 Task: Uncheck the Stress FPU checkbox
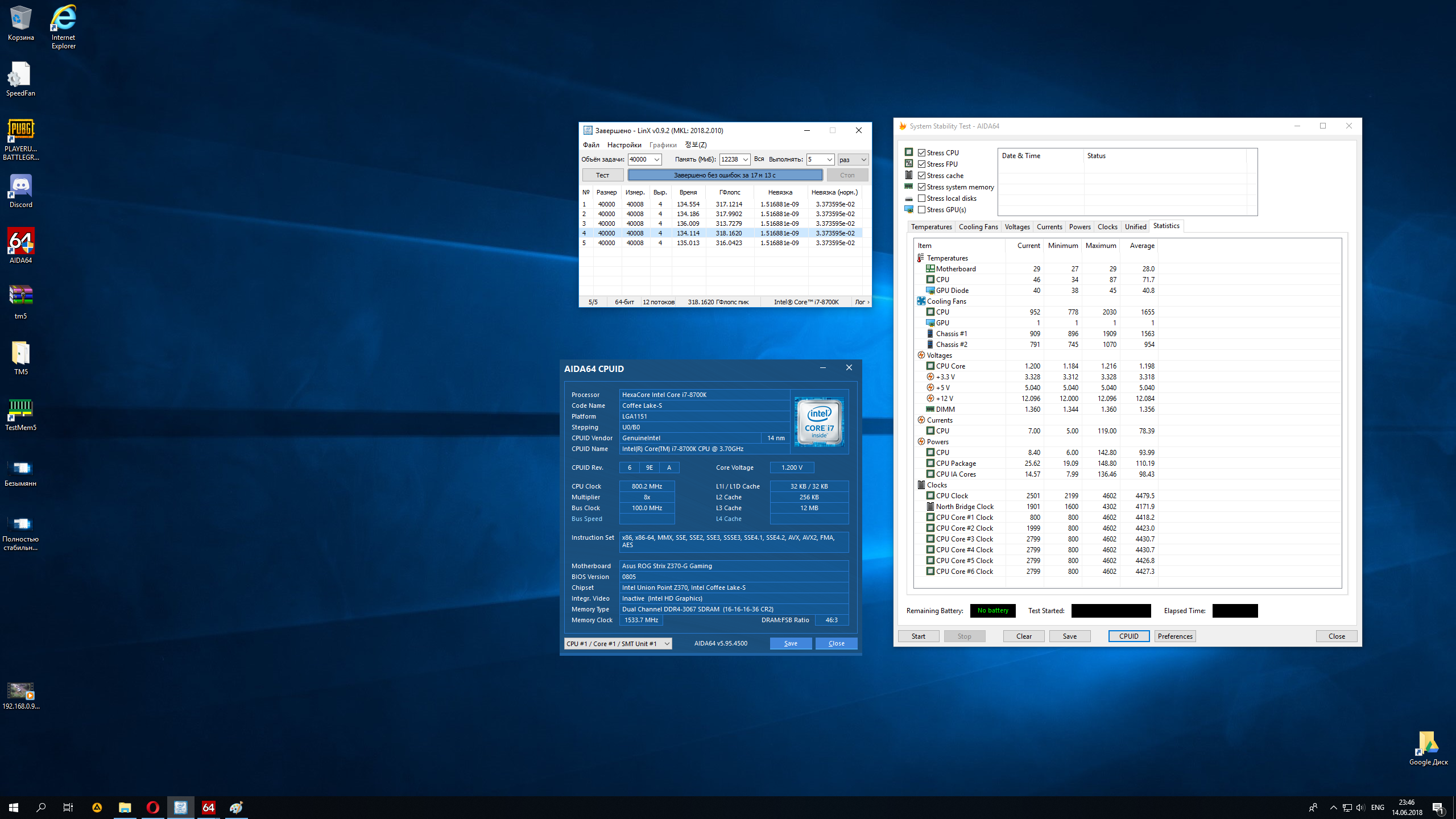tap(922, 164)
